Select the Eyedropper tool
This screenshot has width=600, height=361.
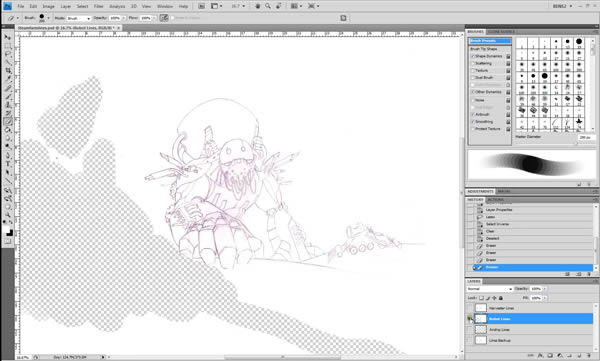click(x=8, y=79)
